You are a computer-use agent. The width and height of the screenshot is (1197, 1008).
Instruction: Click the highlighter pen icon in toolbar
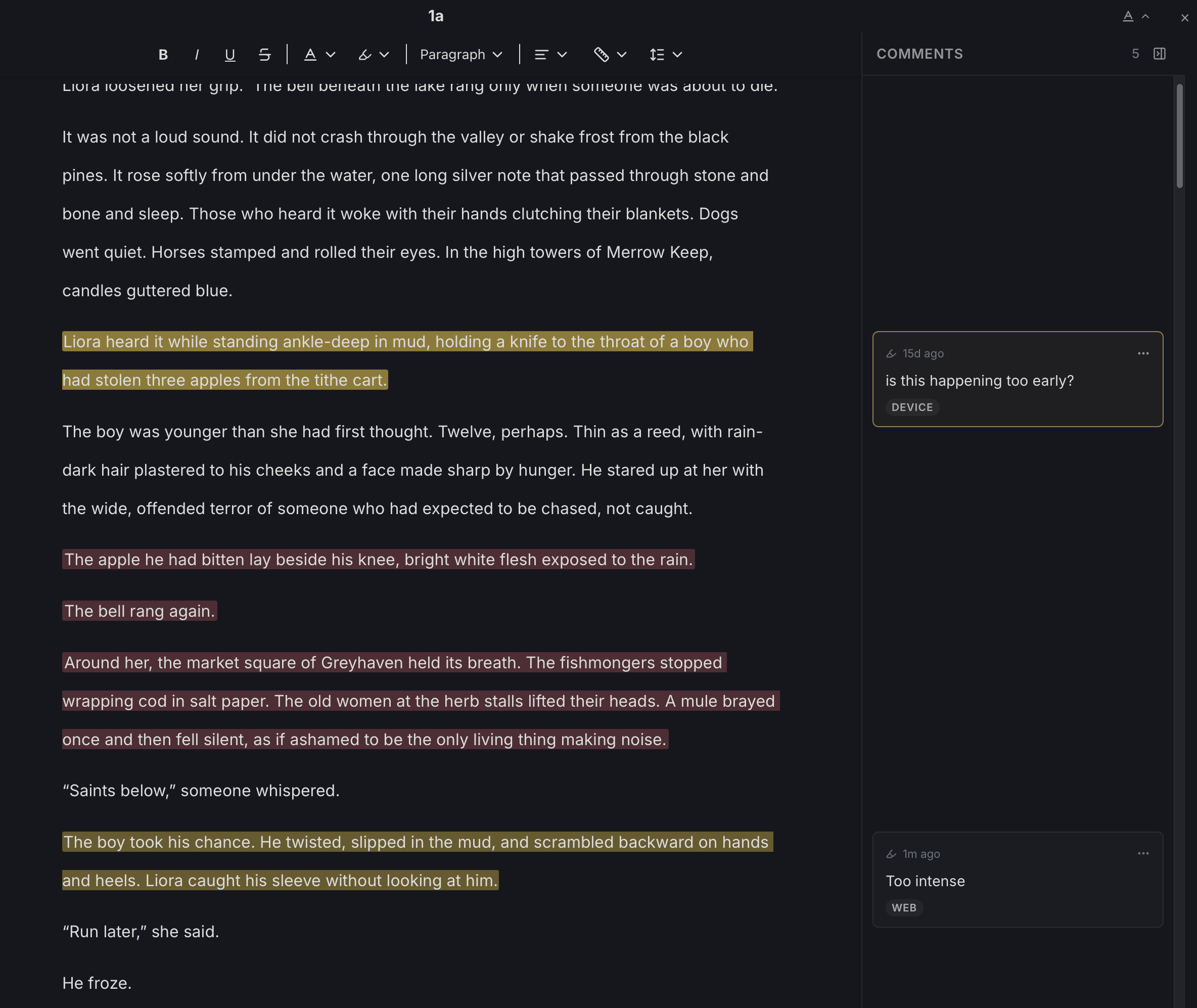coord(364,54)
